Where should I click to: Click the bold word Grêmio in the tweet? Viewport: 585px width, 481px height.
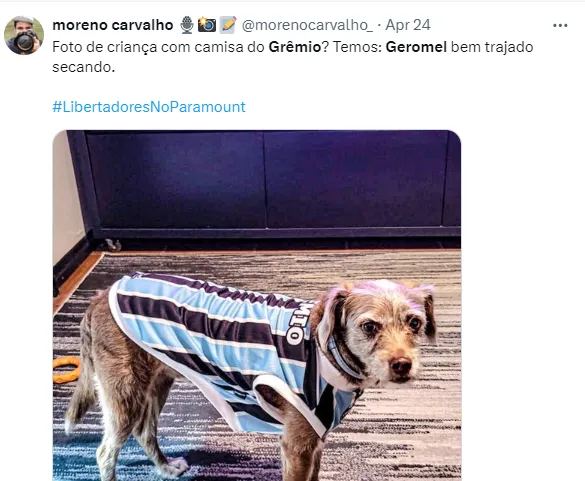tap(295, 47)
